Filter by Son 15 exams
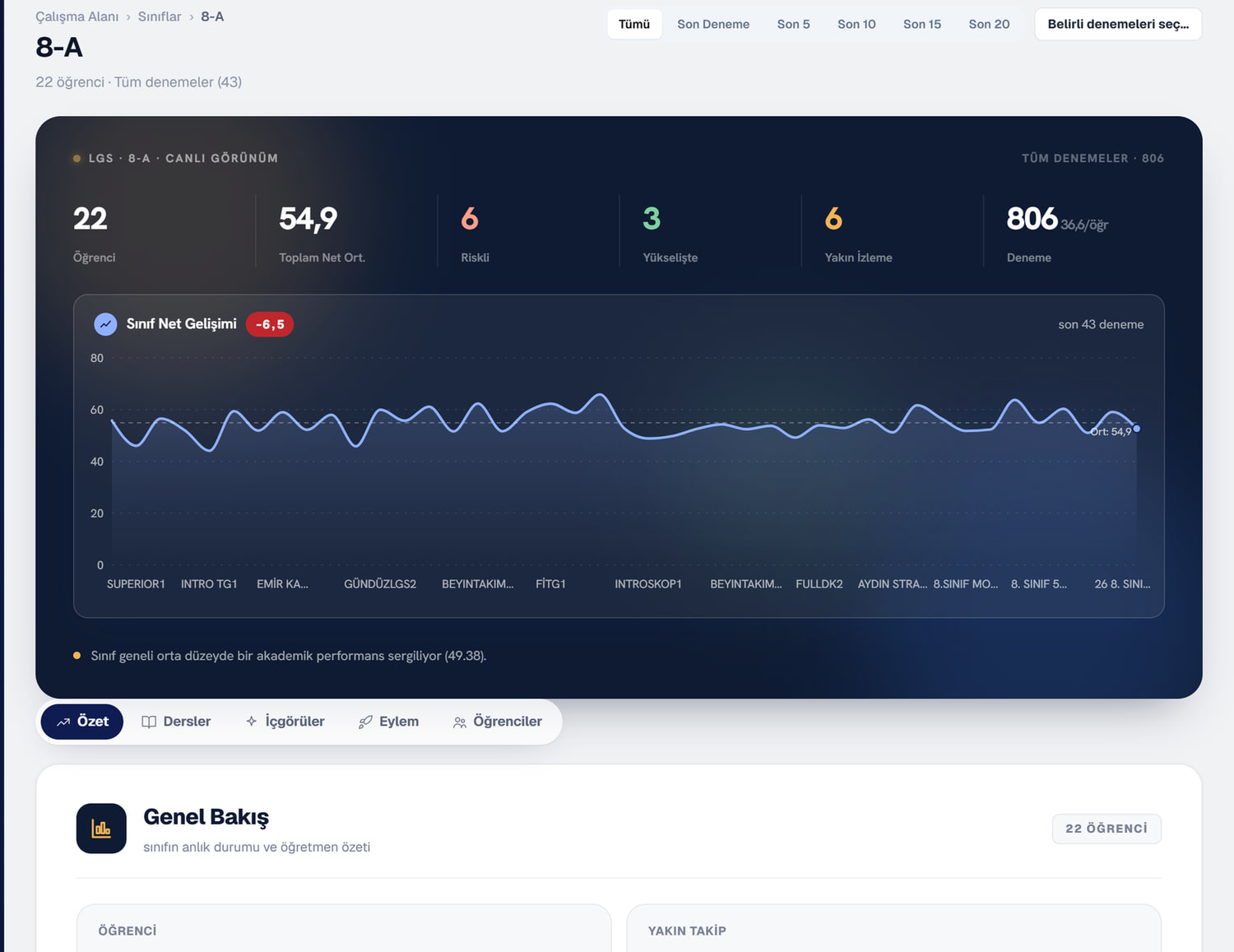The width and height of the screenshot is (1234, 952). click(x=922, y=25)
